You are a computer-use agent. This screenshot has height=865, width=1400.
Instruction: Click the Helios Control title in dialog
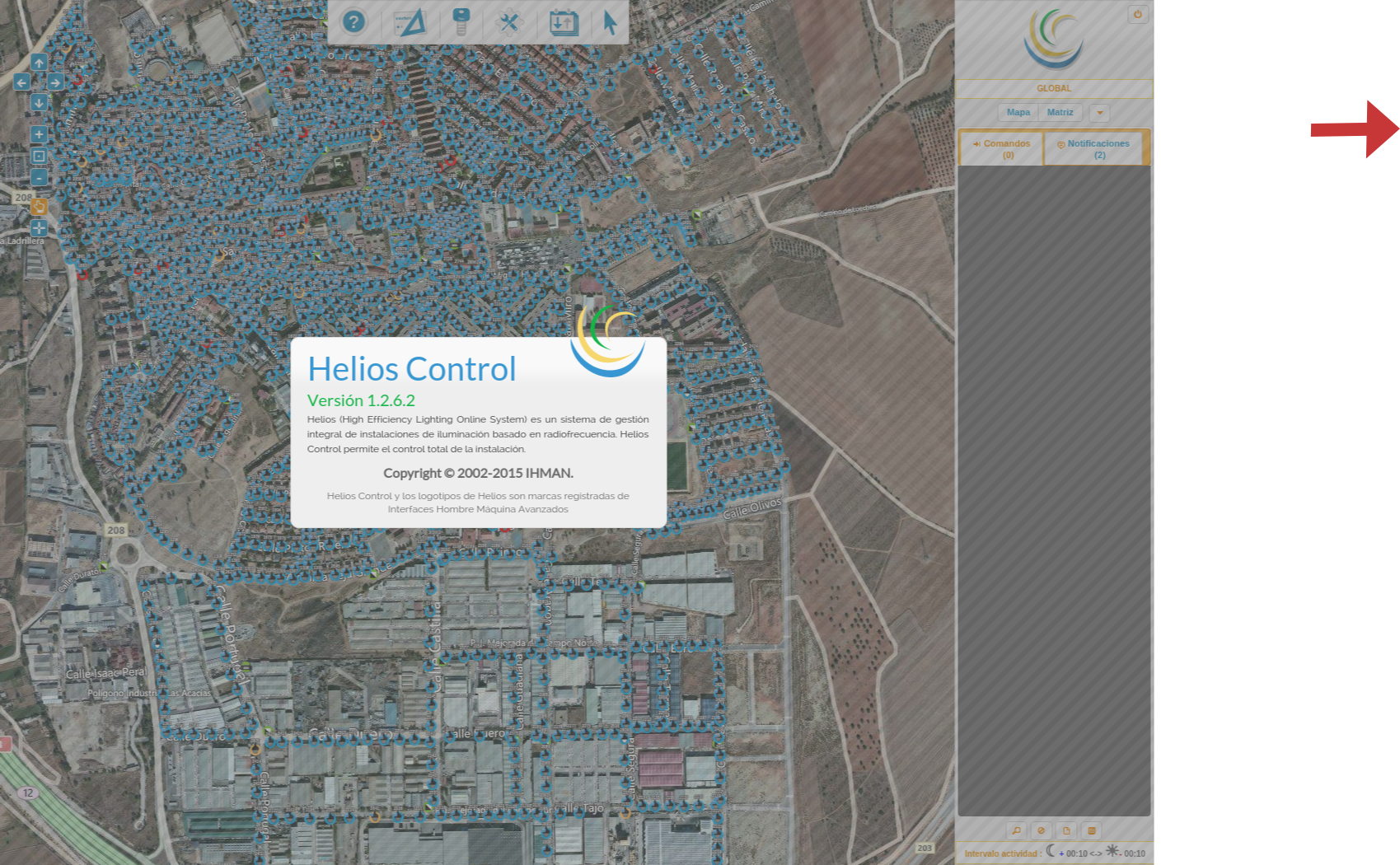coord(412,368)
